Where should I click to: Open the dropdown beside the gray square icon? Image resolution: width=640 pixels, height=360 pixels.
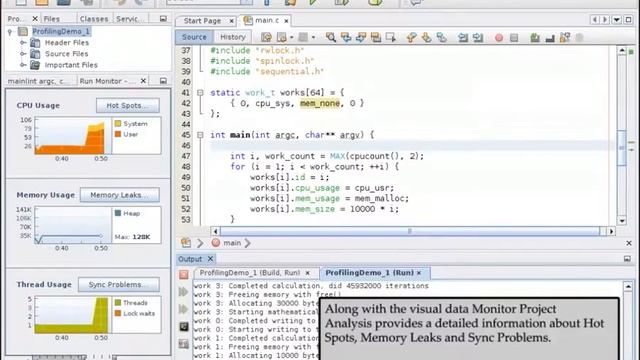pyautogui.click(x=313, y=38)
